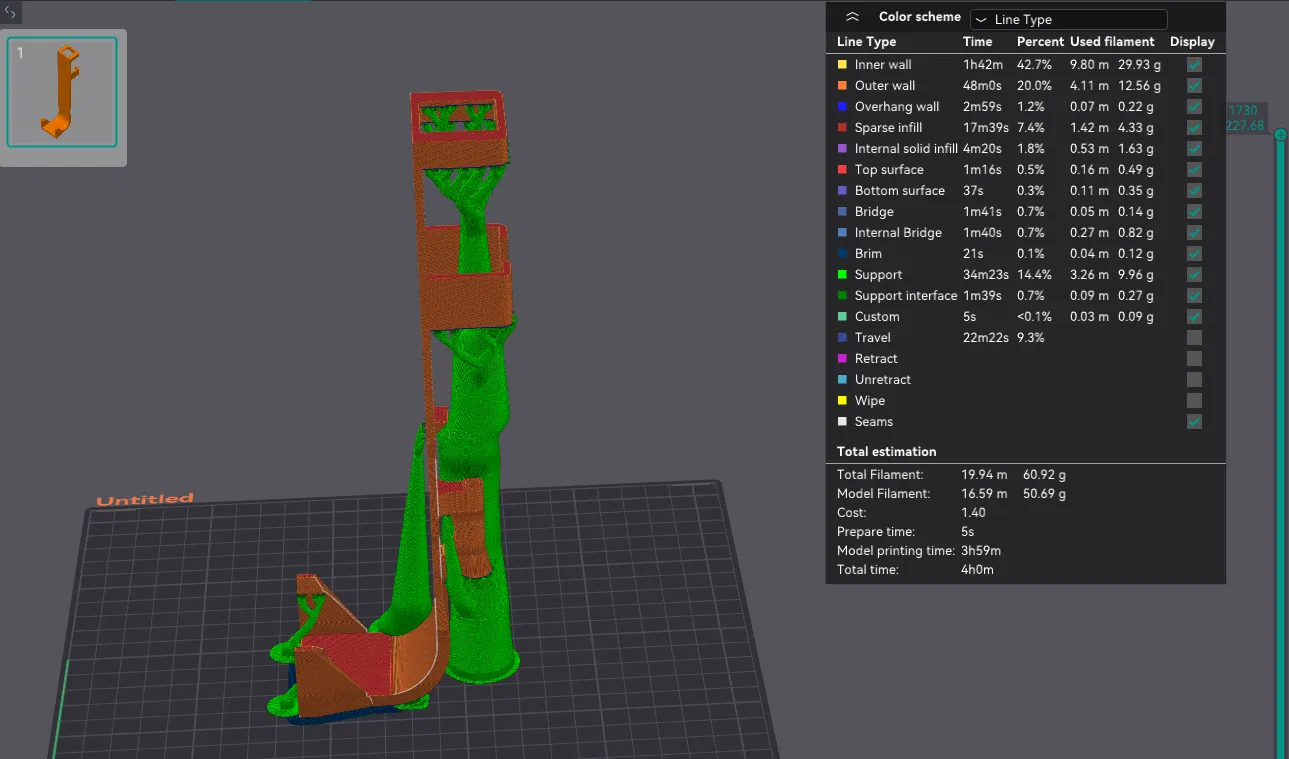
Task: Click the 'Inner wall' line type label
Action: point(883,65)
